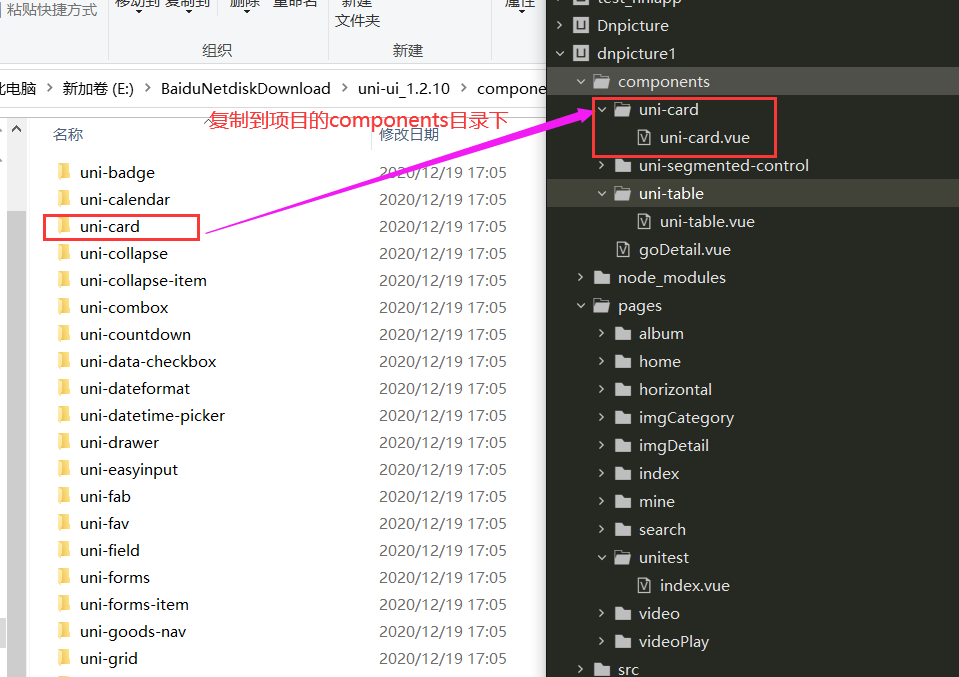
Task: Click BaiduNetdiskDownload breadcrumb segment
Action: point(246,89)
